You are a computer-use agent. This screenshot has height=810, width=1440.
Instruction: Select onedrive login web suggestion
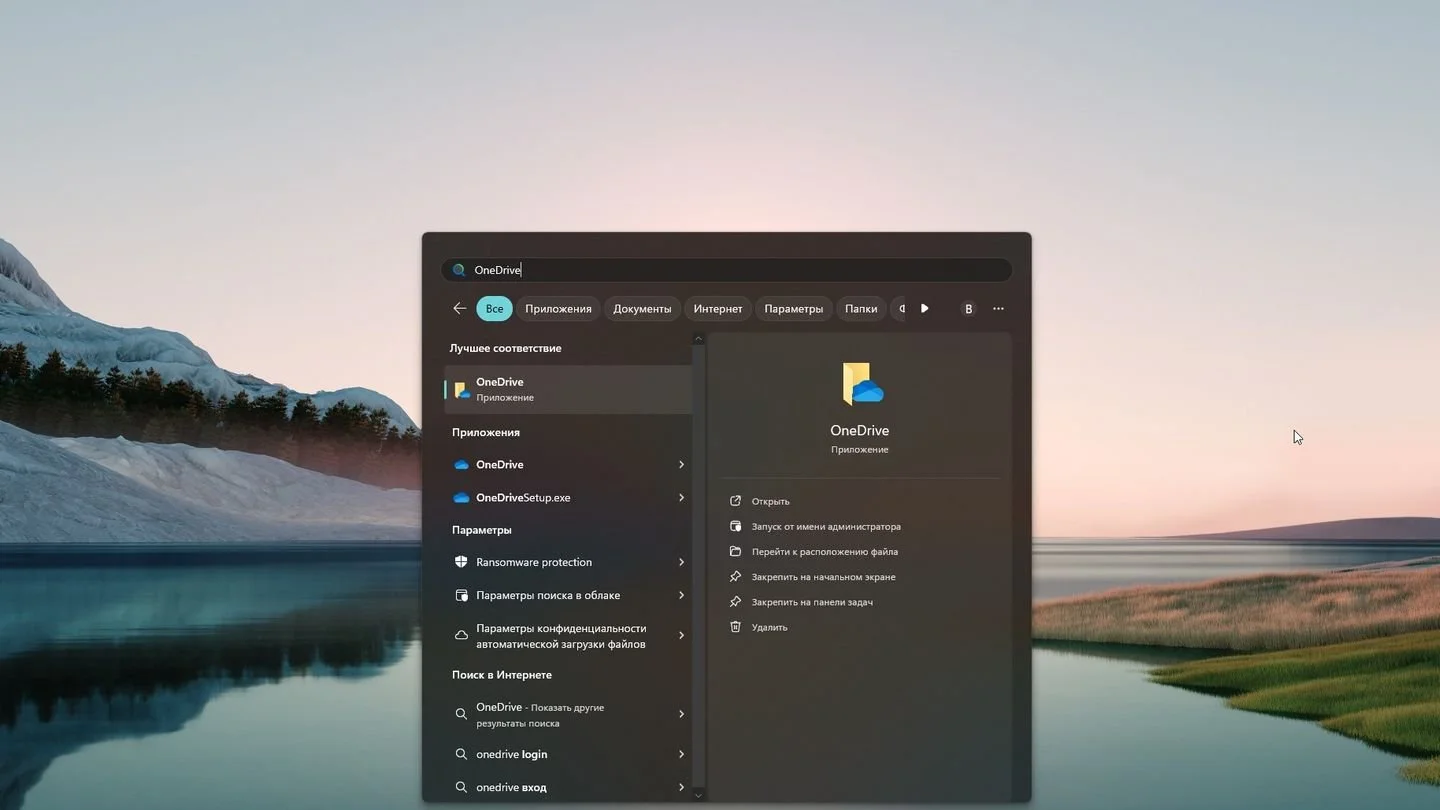tap(568, 754)
